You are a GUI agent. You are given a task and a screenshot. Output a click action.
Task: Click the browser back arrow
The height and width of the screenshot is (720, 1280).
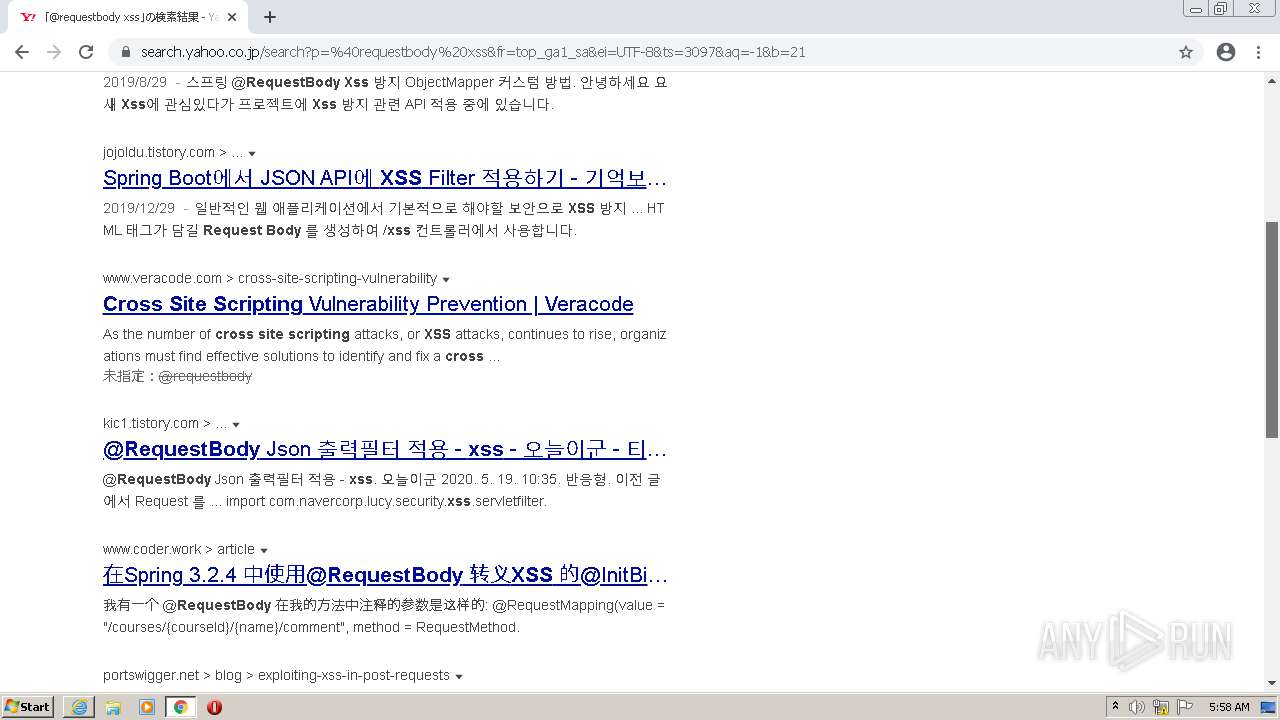(22, 52)
